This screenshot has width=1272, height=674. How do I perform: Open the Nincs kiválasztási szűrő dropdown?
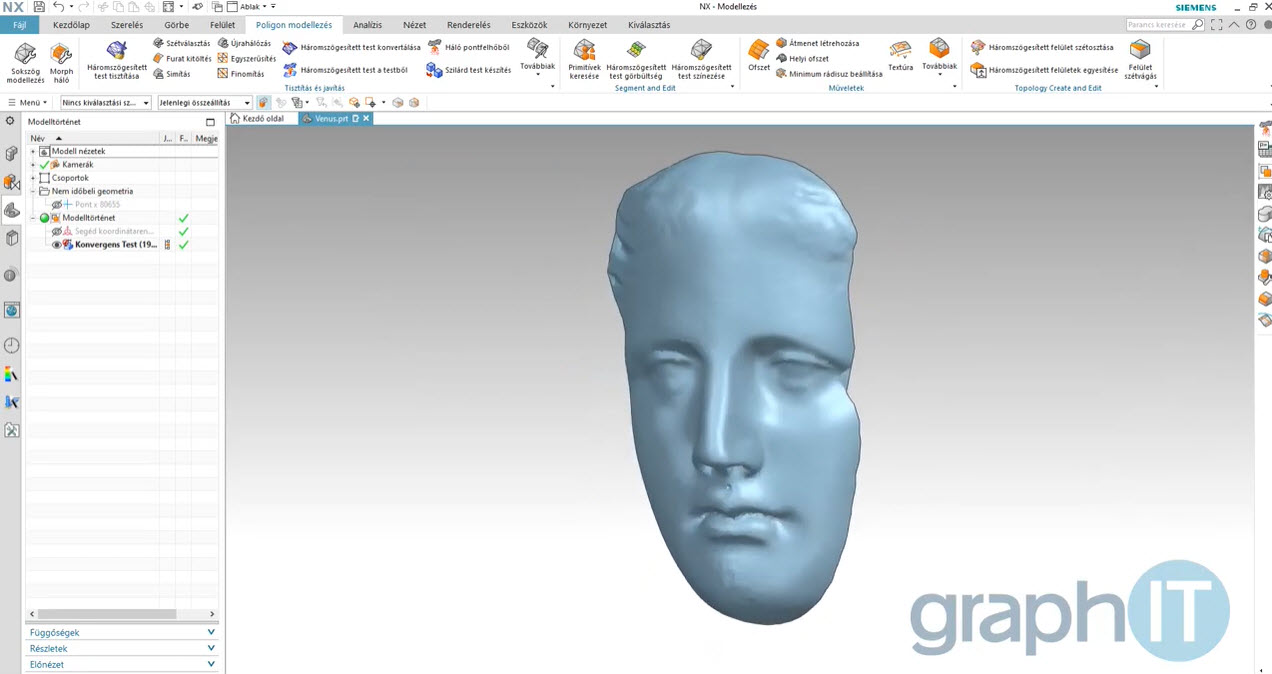pyautogui.click(x=105, y=103)
